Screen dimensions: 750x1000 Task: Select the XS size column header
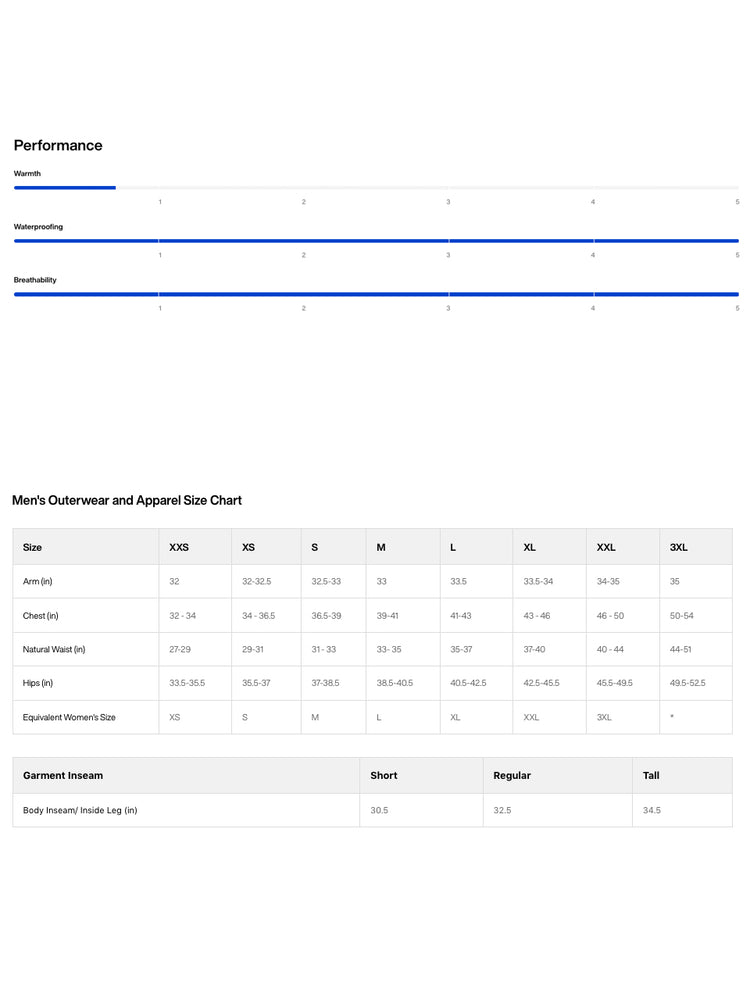point(267,547)
